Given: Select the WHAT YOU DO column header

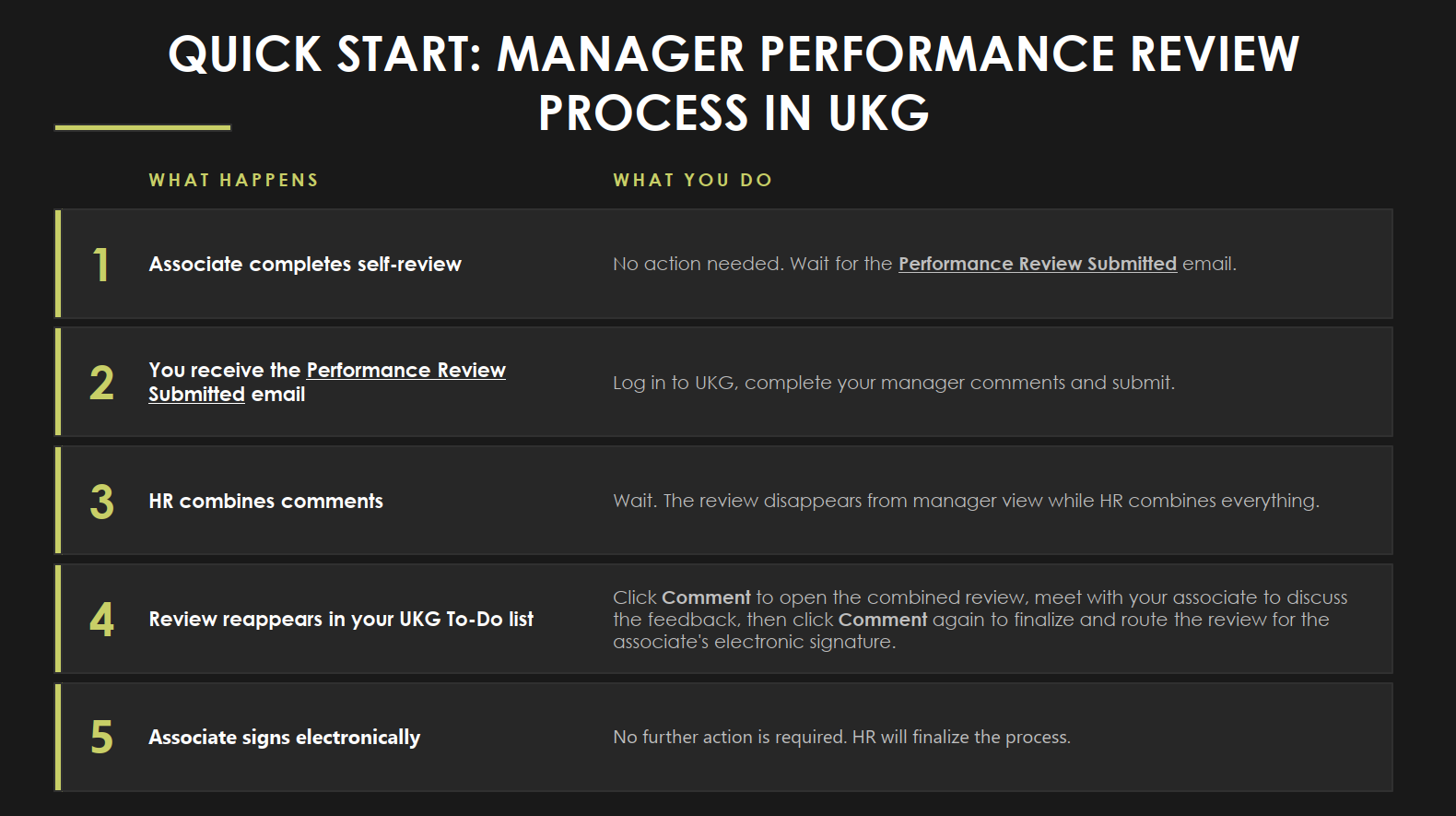Looking at the screenshot, I should click(693, 180).
